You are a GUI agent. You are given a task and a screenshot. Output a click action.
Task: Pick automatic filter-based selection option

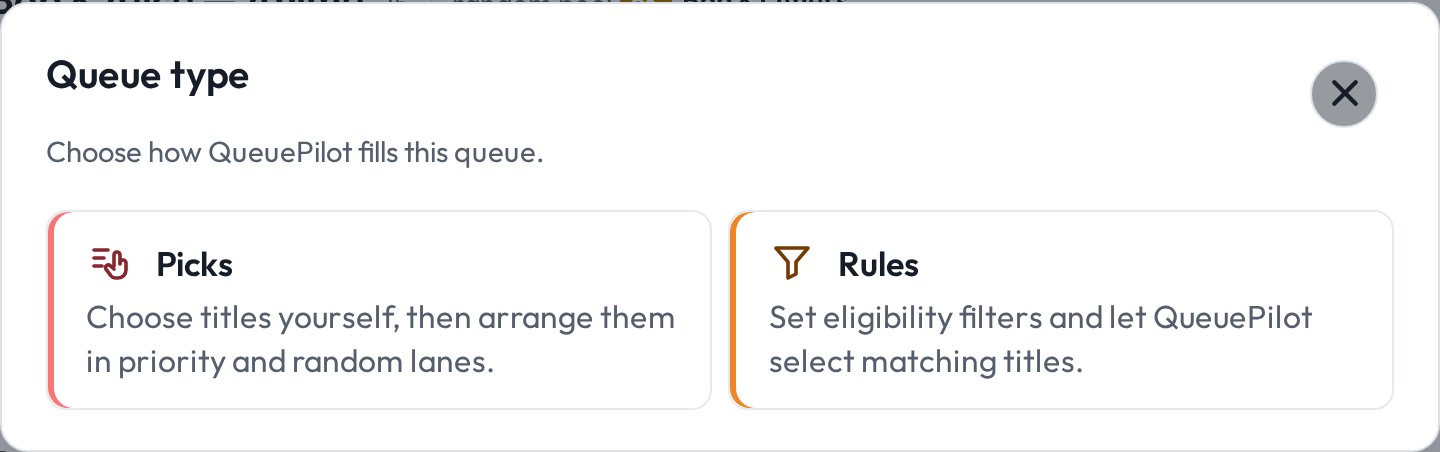[1061, 310]
